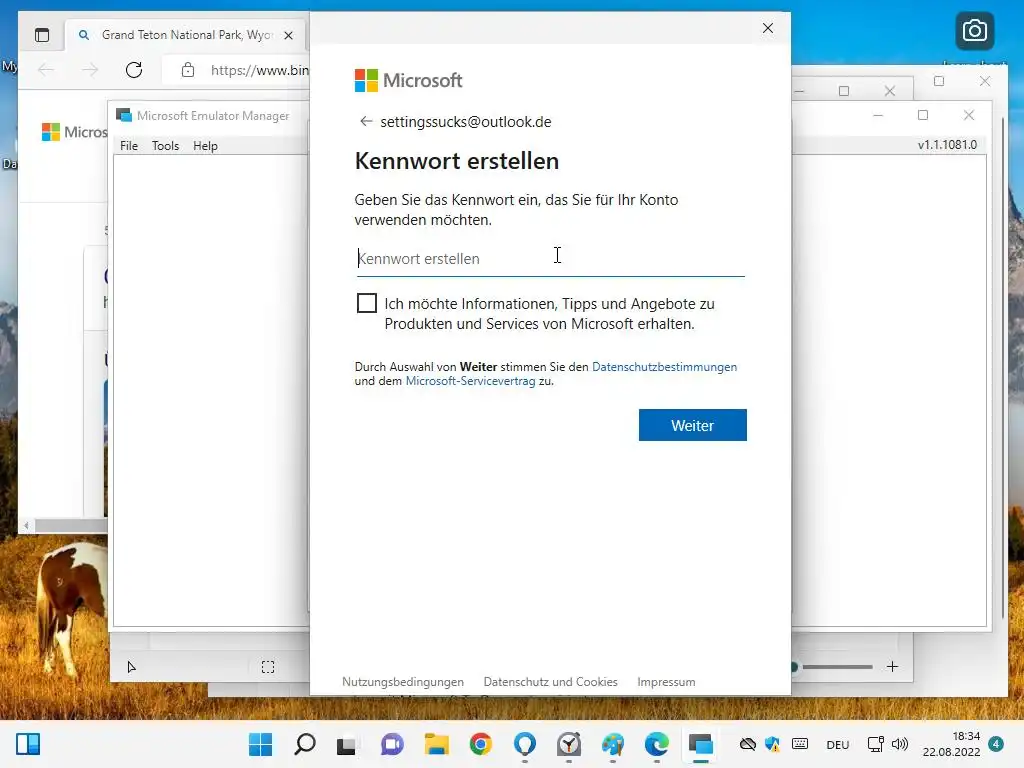Open the Paint app on taskbar
The height and width of the screenshot is (768, 1024).
(613, 744)
